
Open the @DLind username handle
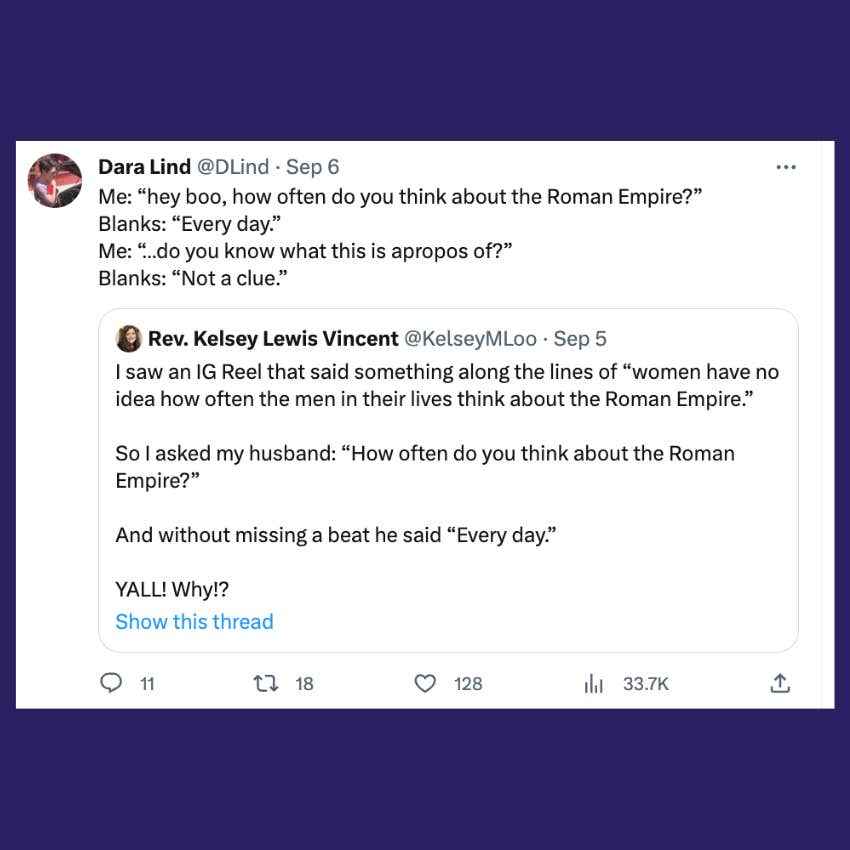click(233, 167)
